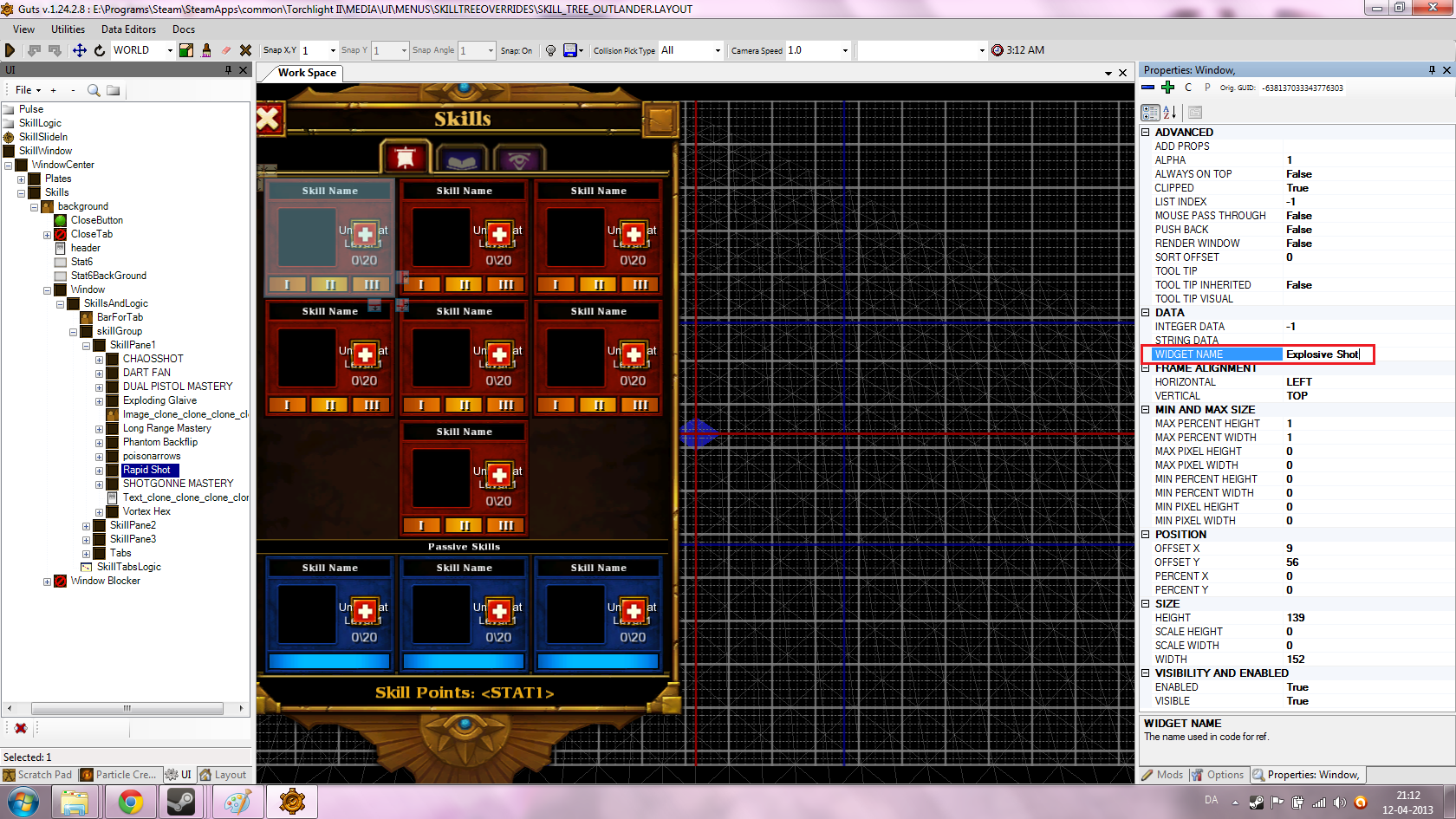Click the folder icon in UI panel toolbar
The image size is (1456, 819).
coord(114,90)
